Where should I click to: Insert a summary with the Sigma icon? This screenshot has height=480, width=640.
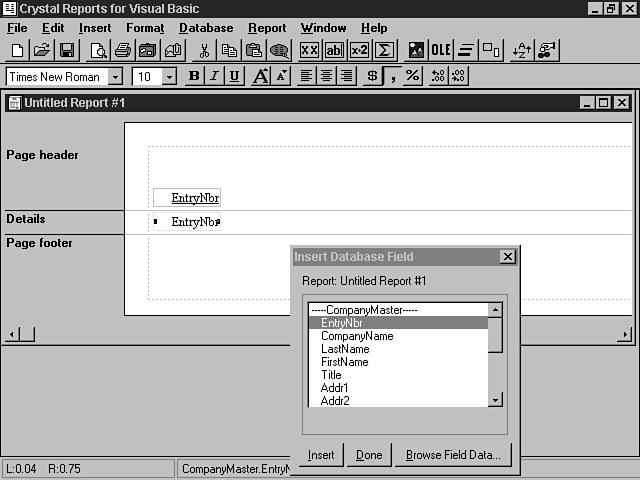point(383,50)
